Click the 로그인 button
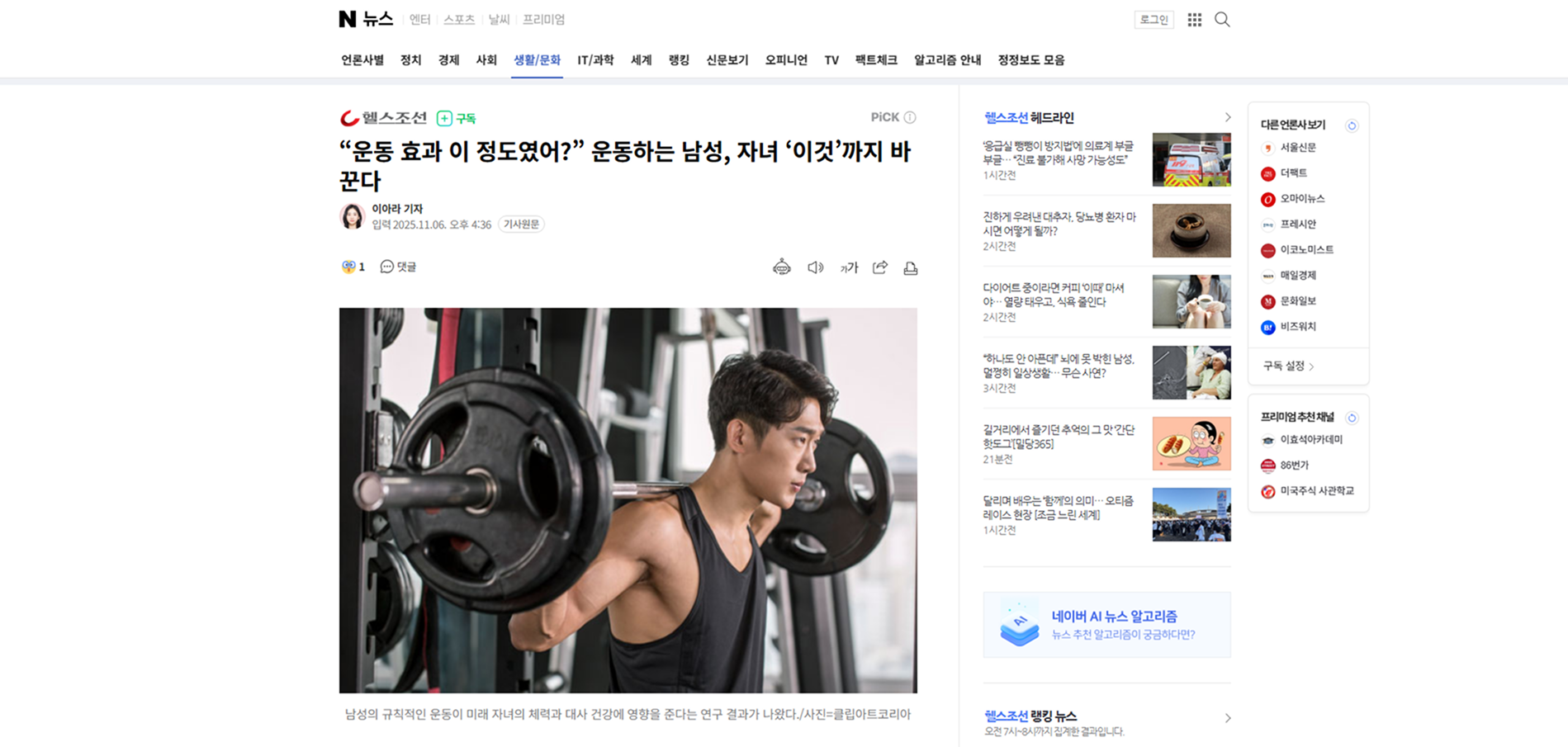 tap(1153, 20)
